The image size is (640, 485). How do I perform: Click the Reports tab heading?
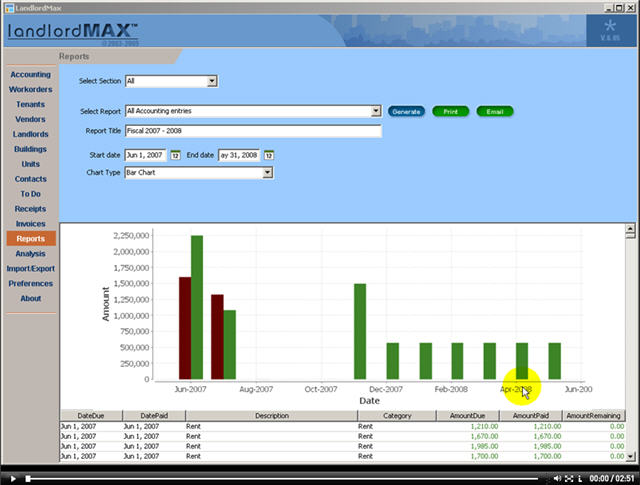pos(74,56)
